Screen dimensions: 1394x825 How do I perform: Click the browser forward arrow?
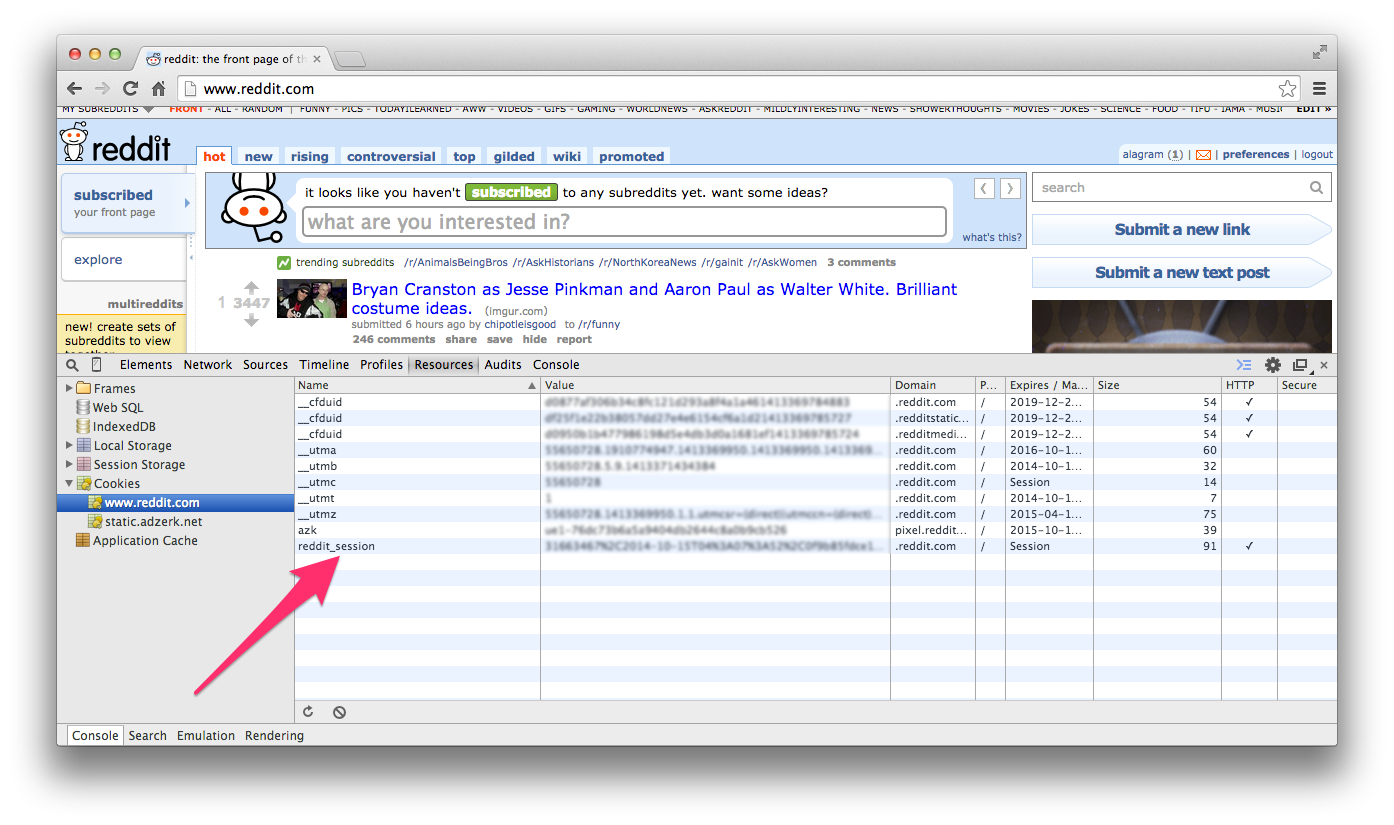coord(102,88)
